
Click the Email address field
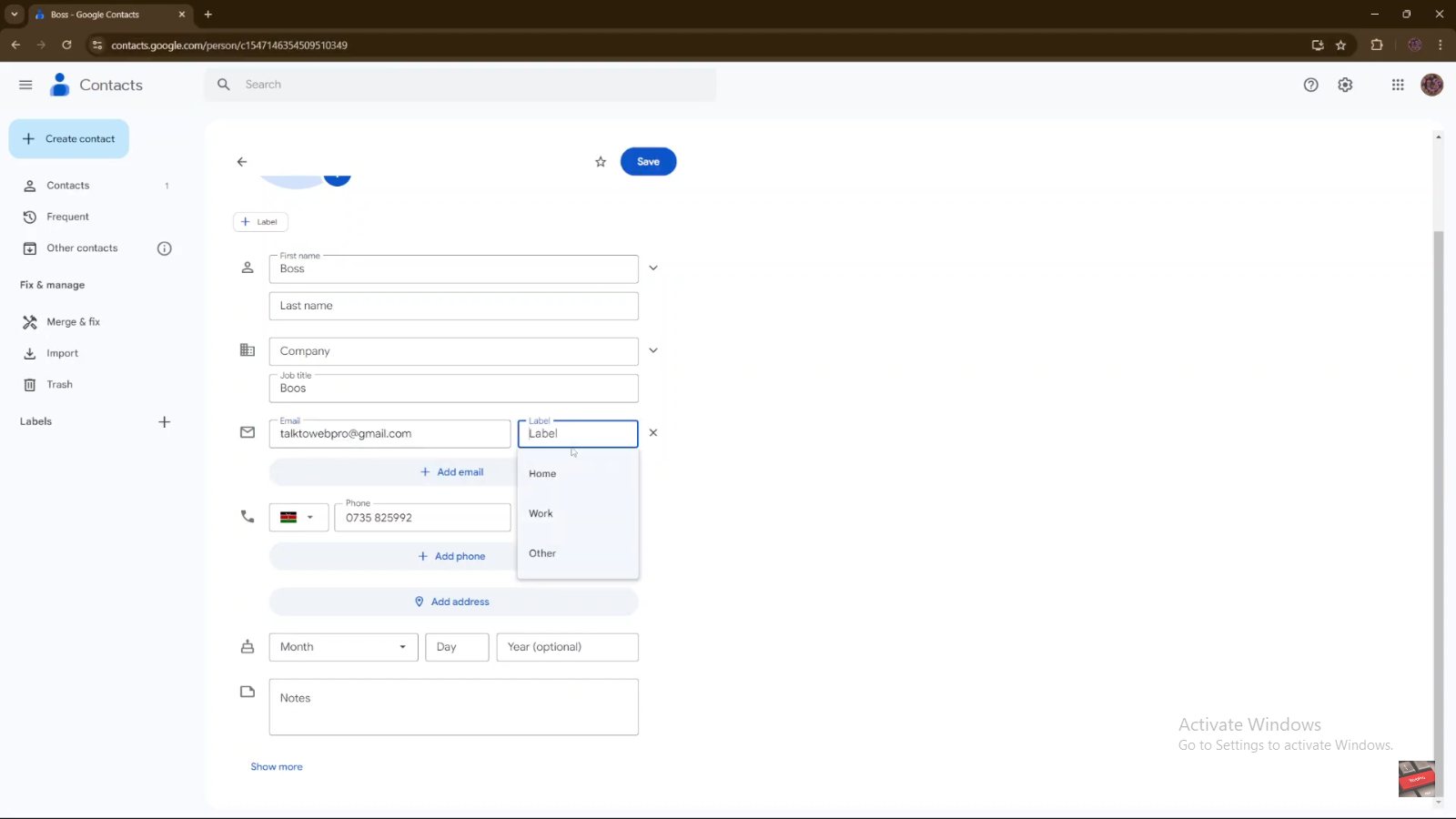point(389,434)
